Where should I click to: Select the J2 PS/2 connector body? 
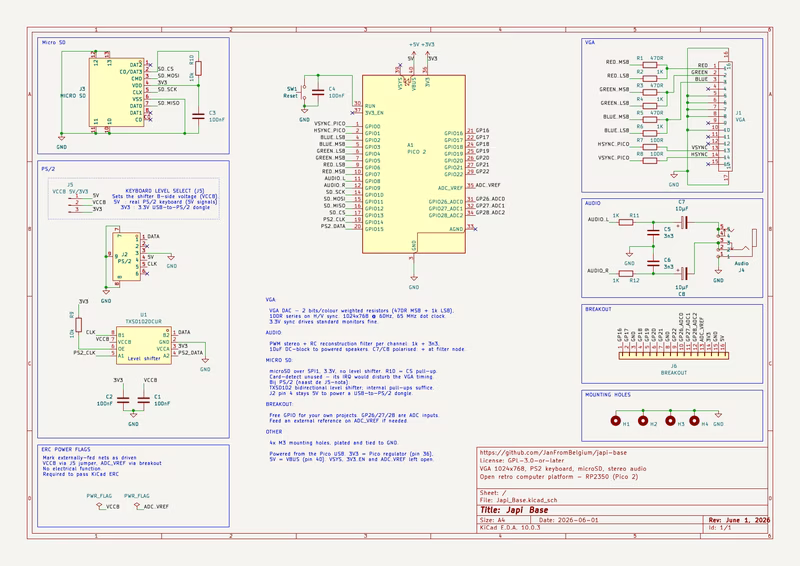(x=127, y=257)
